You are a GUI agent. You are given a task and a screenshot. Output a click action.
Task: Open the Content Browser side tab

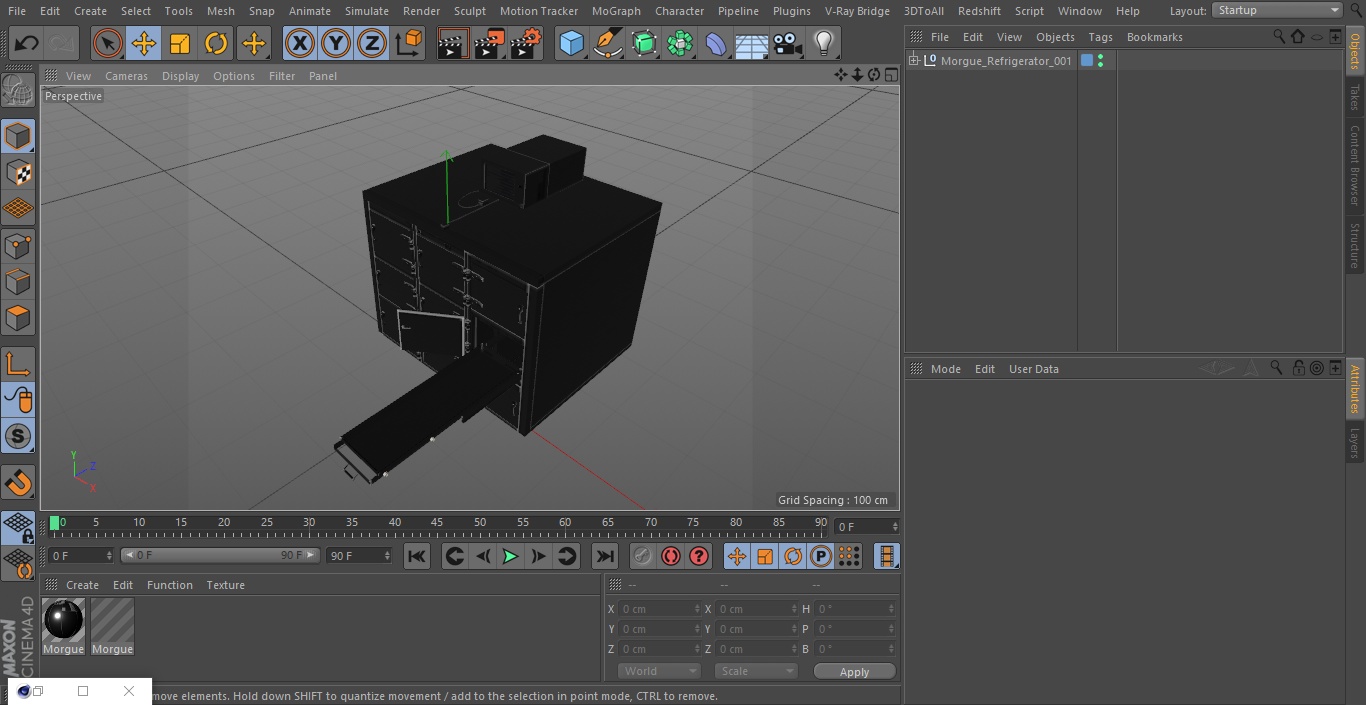tap(1355, 165)
